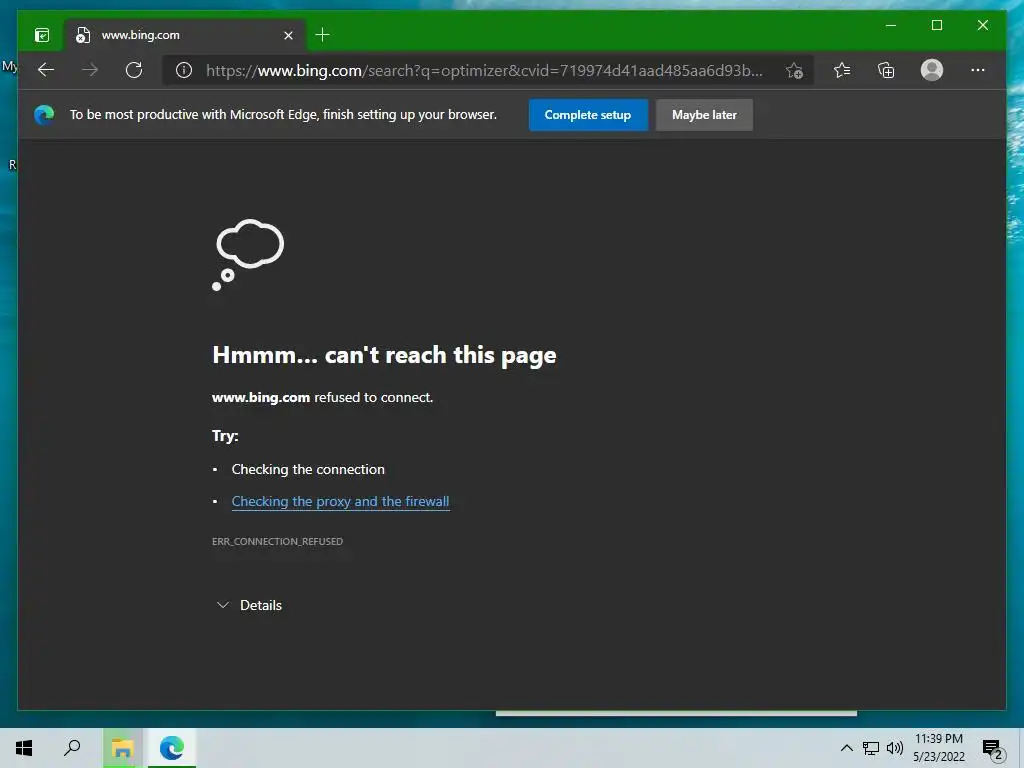Screen dimensions: 1024x768
Task: Open the tab actions menu icon
Action: pyautogui.click(x=42, y=35)
